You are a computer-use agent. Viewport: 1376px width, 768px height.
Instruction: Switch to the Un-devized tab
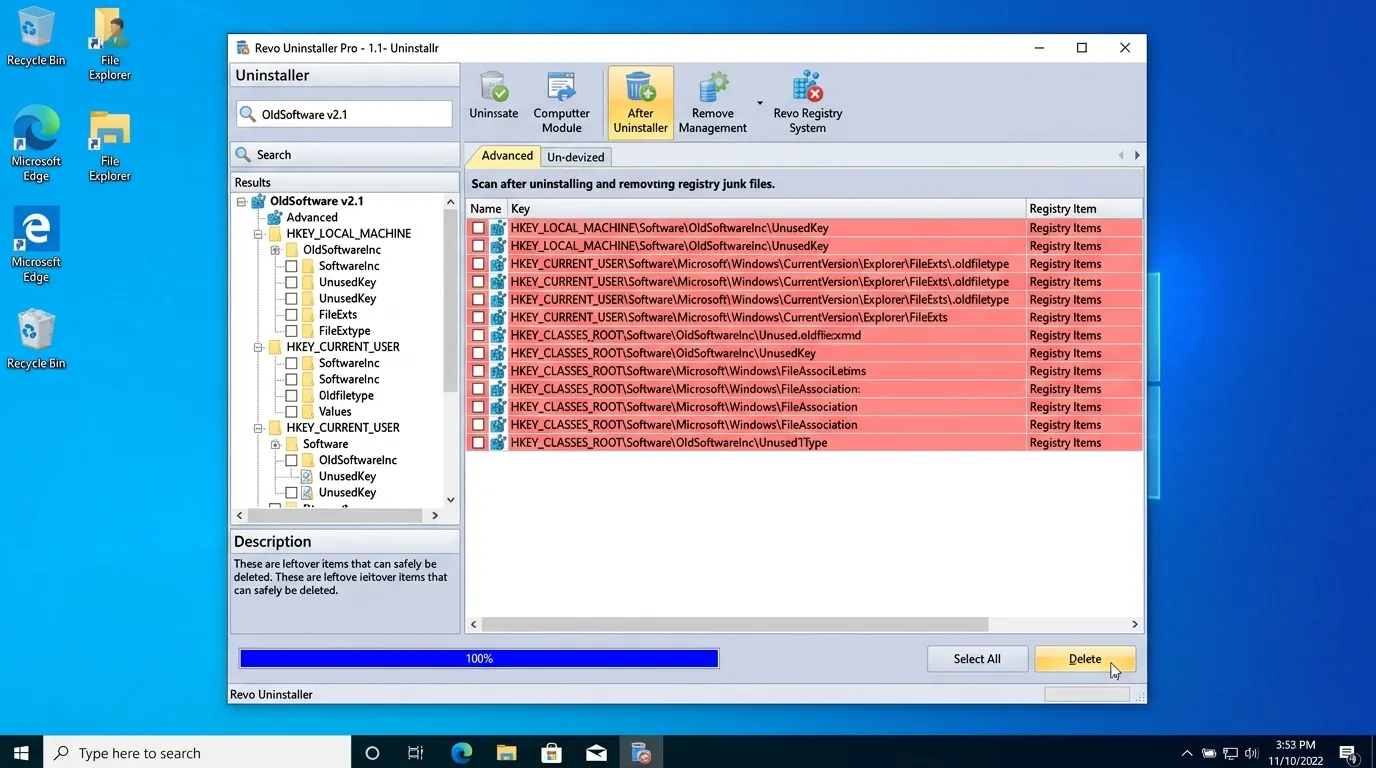pyautogui.click(x=576, y=157)
